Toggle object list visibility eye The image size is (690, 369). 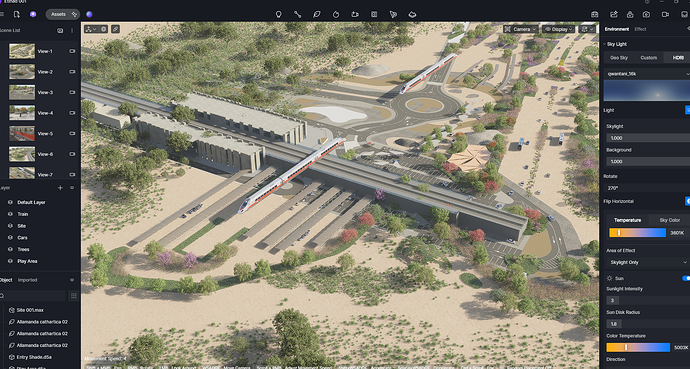(x=72, y=280)
